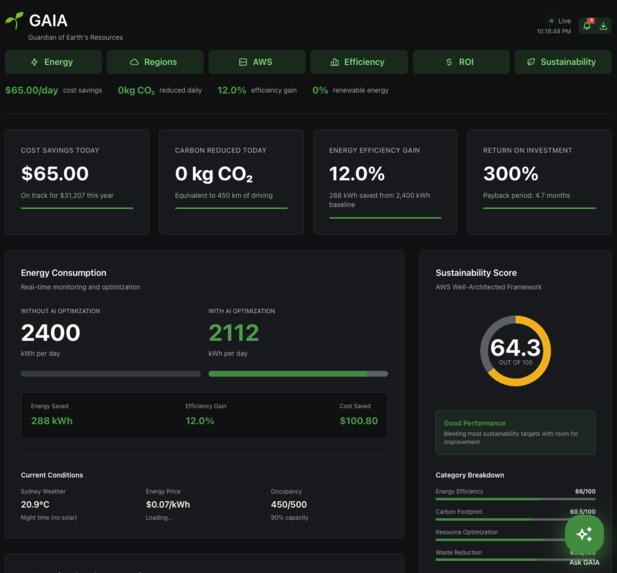Click the GAIA title text
This screenshot has height=573, width=617.
(48, 20)
